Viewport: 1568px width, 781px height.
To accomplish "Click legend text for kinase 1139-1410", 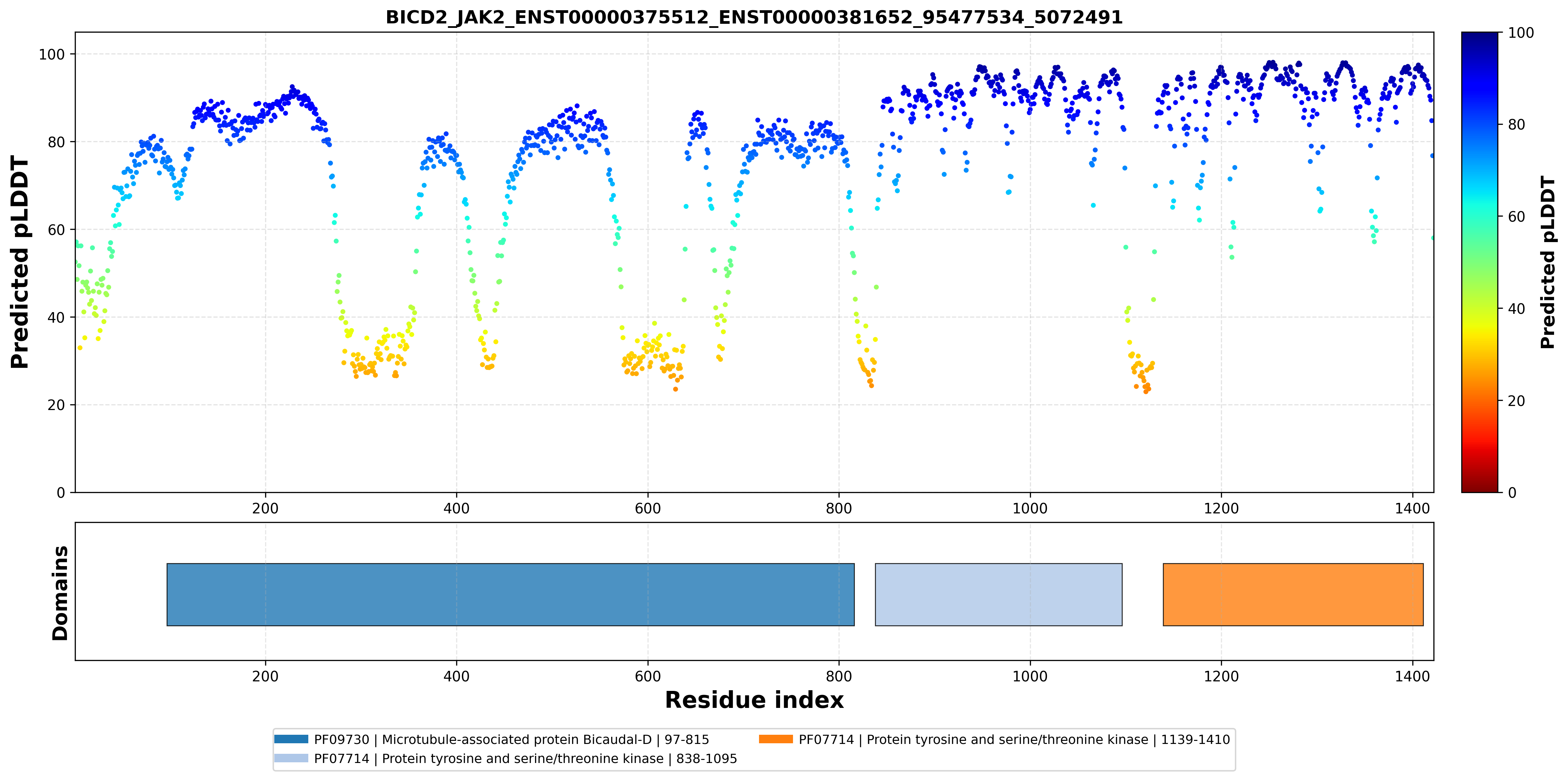I will point(1014,739).
